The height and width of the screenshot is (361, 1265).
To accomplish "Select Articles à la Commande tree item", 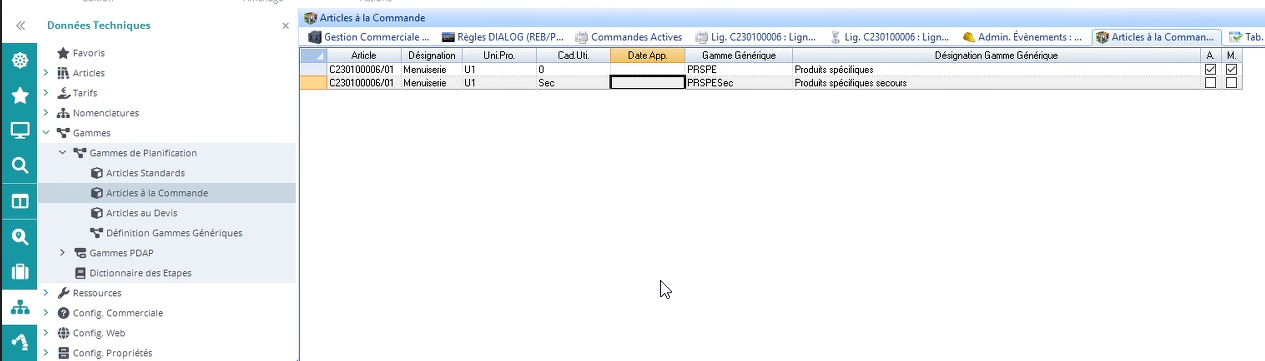I will 167,193.
